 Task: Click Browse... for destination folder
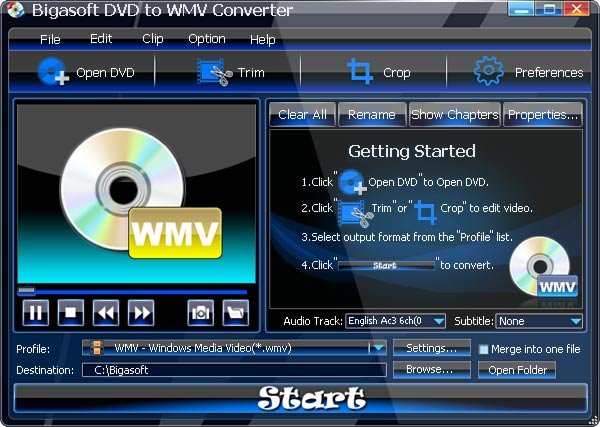point(432,370)
